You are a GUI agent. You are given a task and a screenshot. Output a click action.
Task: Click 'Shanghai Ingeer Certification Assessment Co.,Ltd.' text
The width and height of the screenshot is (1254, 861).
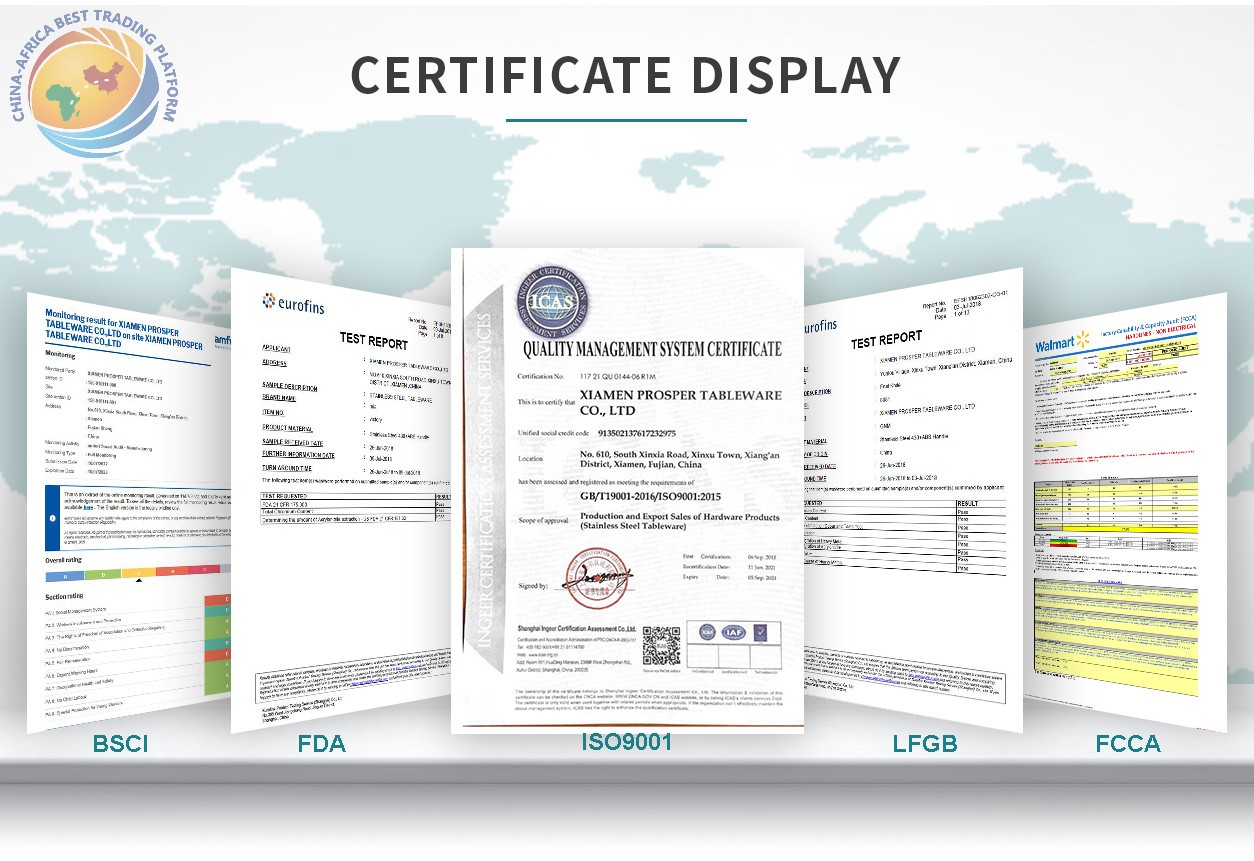pyautogui.click(x=578, y=630)
